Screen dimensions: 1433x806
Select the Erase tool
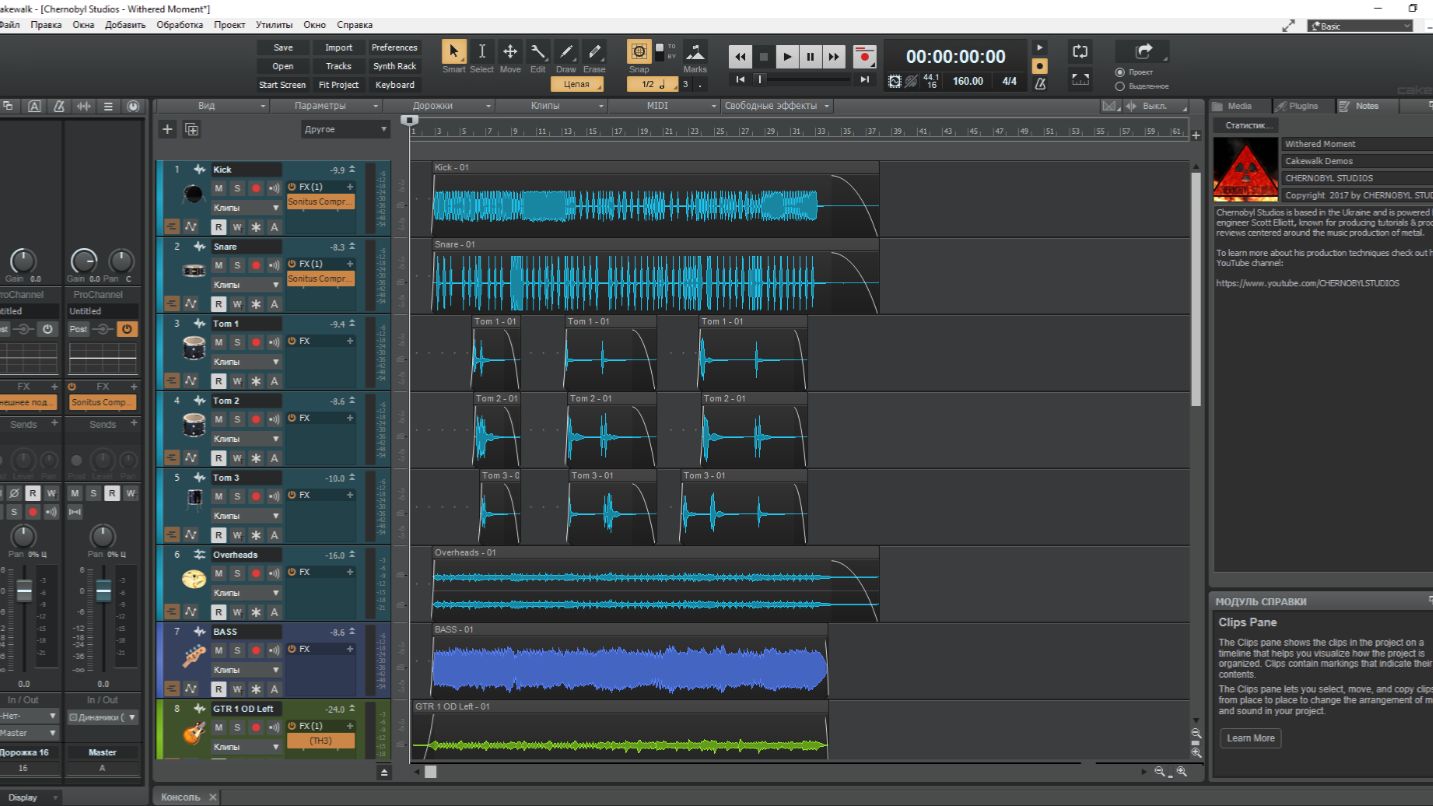click(594, 52)
